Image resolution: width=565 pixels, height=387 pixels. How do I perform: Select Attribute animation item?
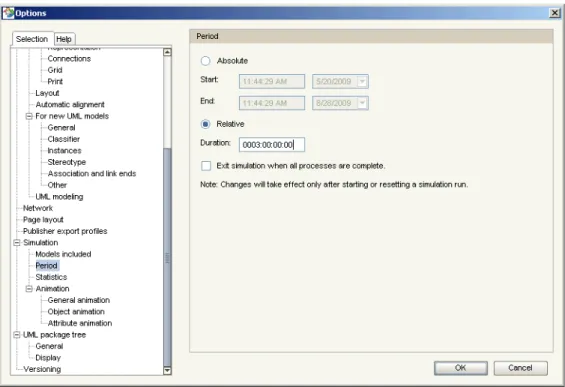tap(80, 323)
